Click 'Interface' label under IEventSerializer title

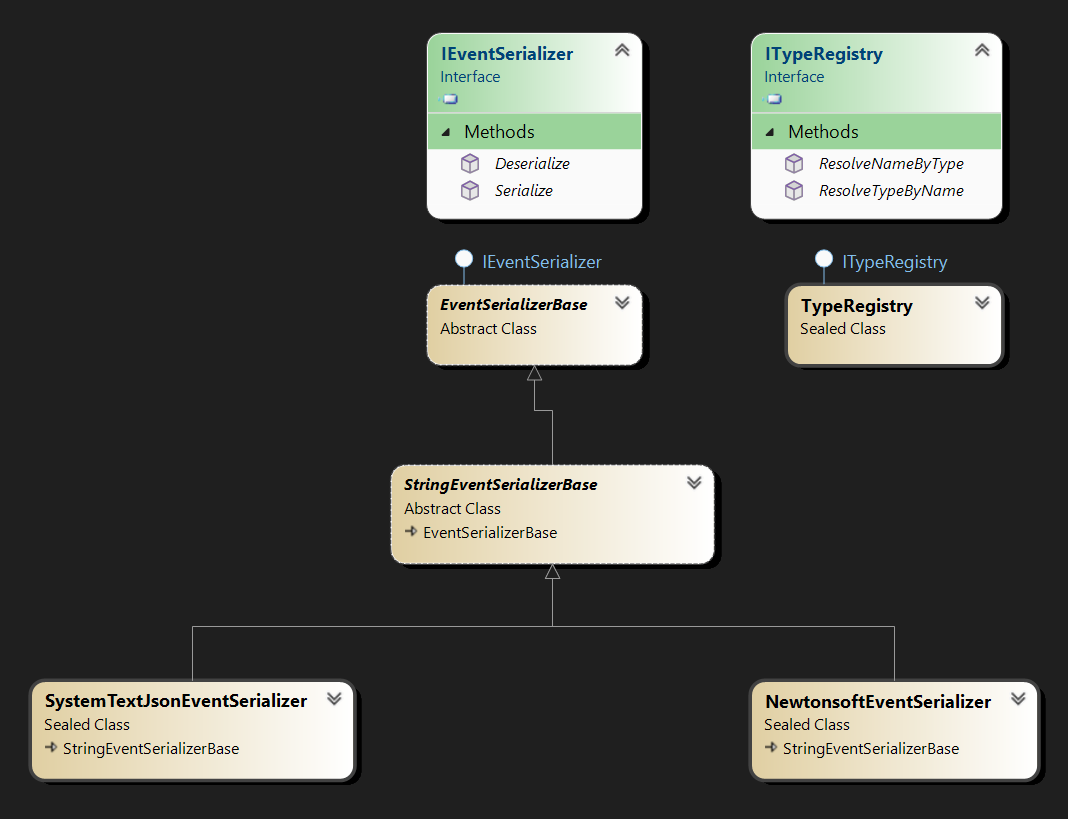470,76
